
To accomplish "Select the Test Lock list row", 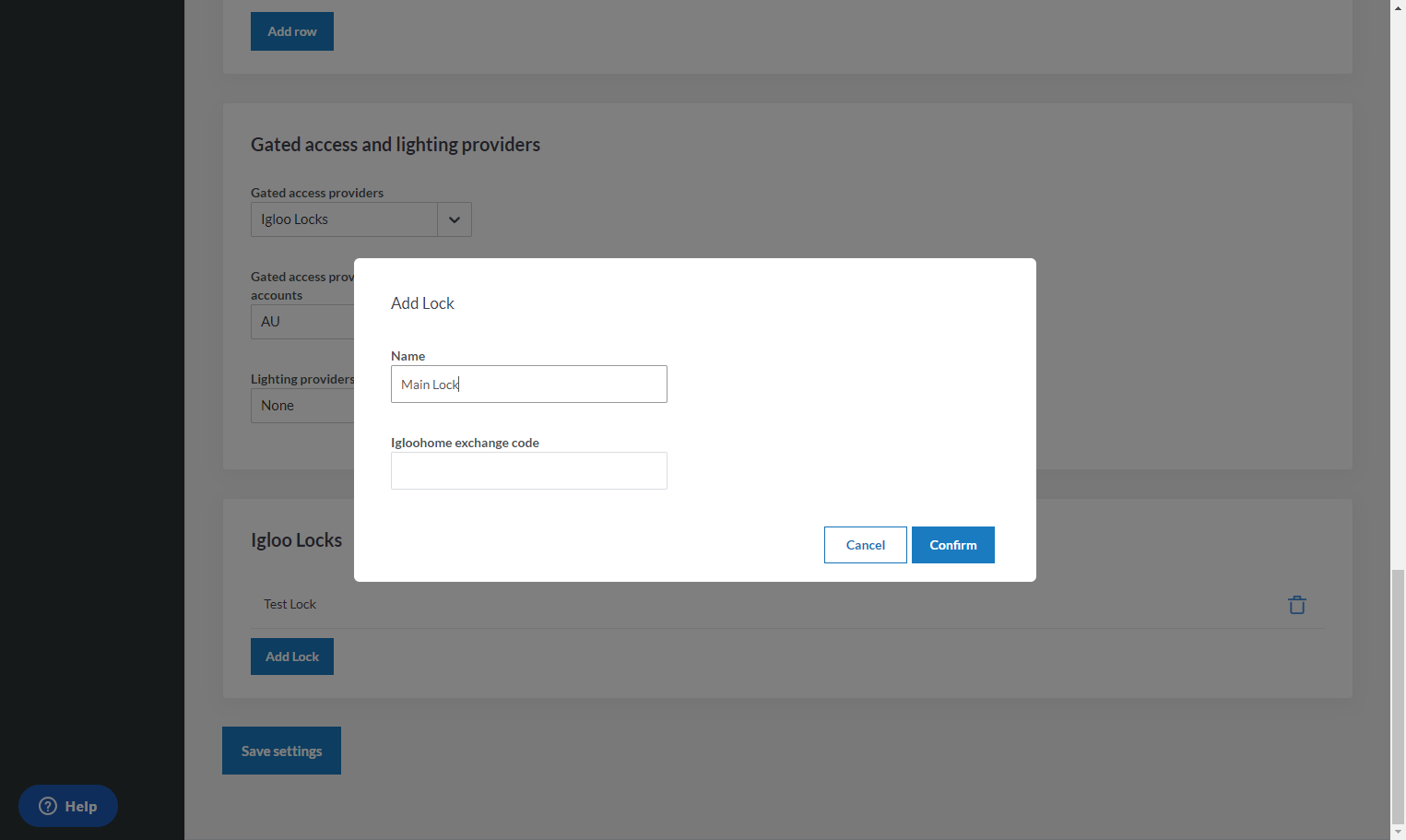I will click(787, 605).
